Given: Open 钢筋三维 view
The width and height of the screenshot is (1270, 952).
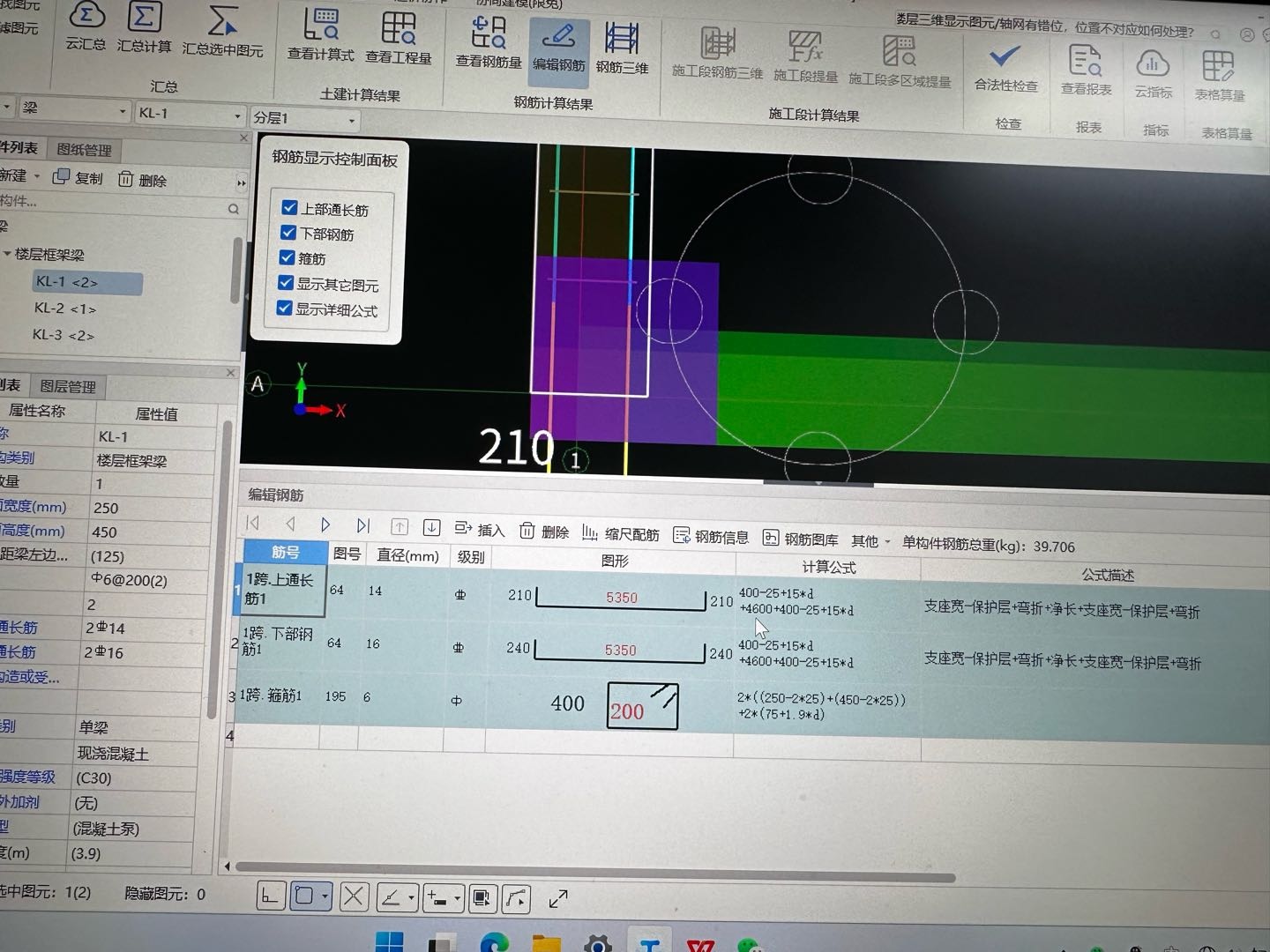Looking at the screenshot, I should (622, 48).
